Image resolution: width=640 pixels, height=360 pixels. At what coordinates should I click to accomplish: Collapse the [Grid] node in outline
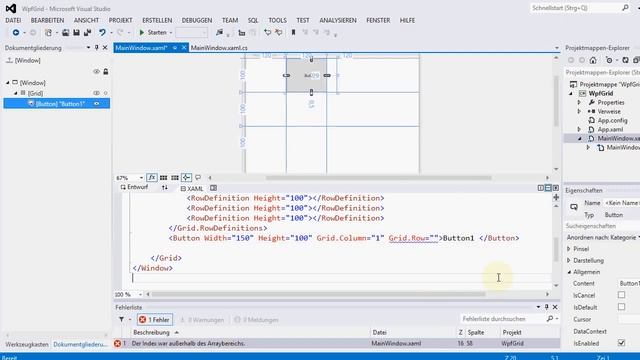pos(16,93)
